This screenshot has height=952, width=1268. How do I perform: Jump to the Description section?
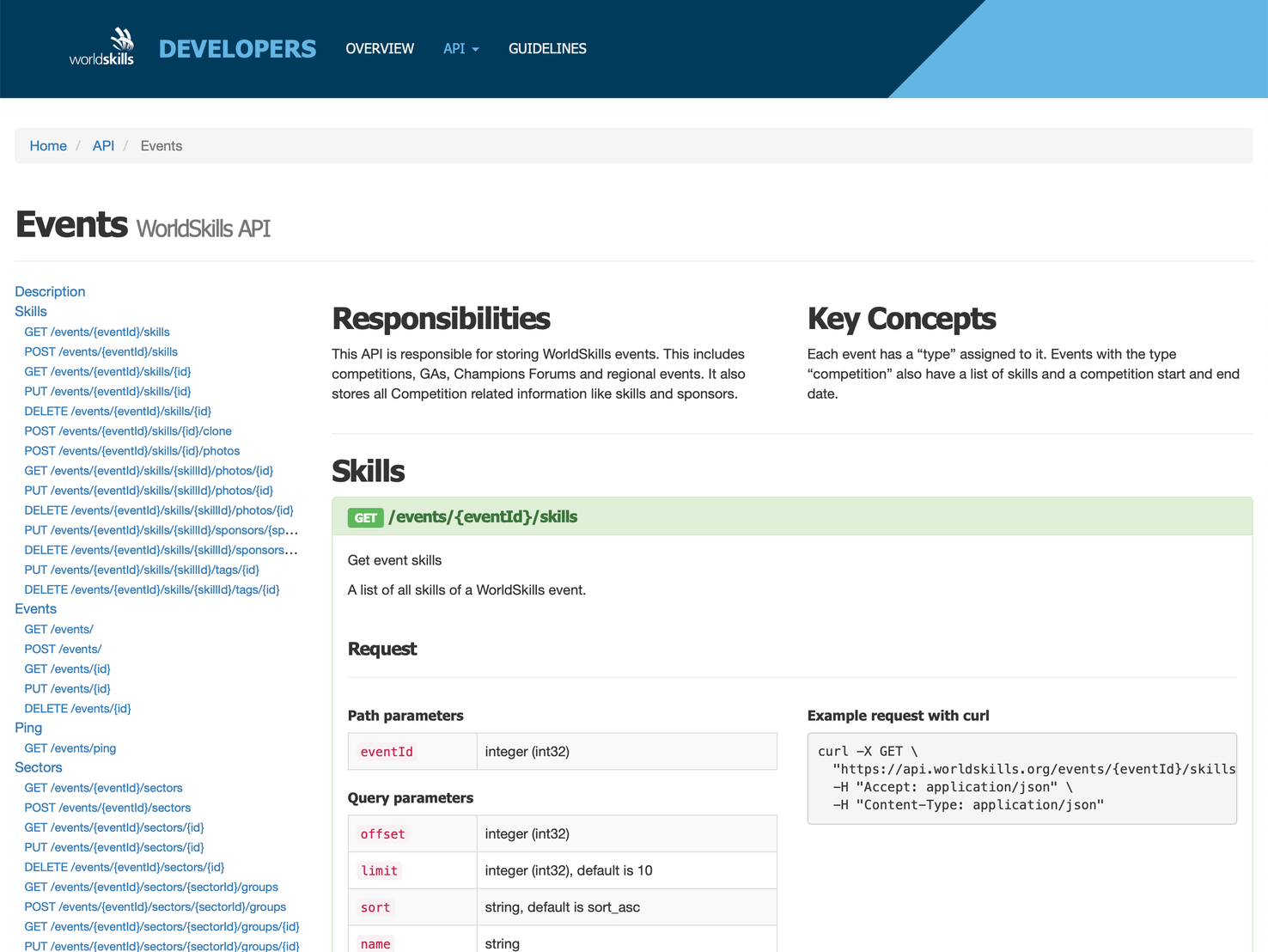tap(50, 291)
